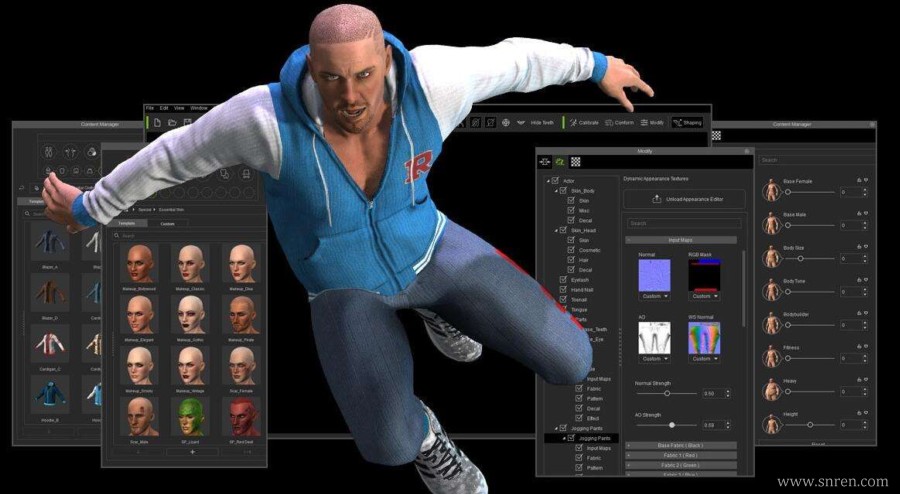Adjust the Normal Strength slider
The height and width of the screenshot is (494, 900).
click(x=667, y=394)
